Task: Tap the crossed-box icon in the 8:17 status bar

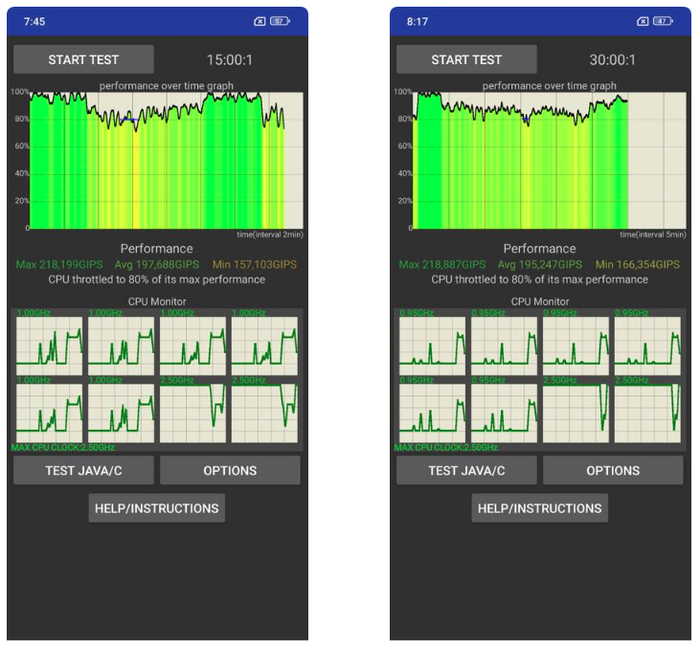Action: point(643,21)
